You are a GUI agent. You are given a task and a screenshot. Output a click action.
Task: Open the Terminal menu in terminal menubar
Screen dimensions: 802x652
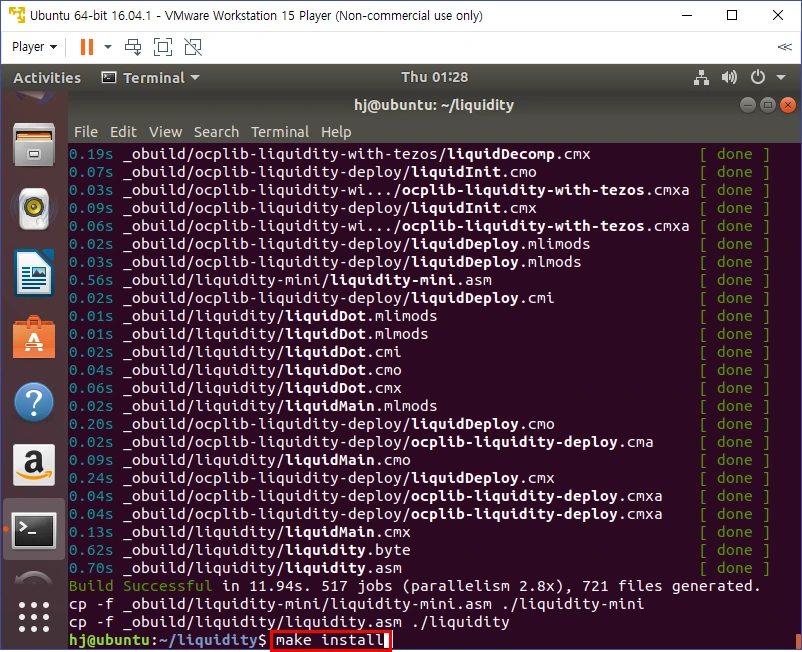[x=280, y=132]
